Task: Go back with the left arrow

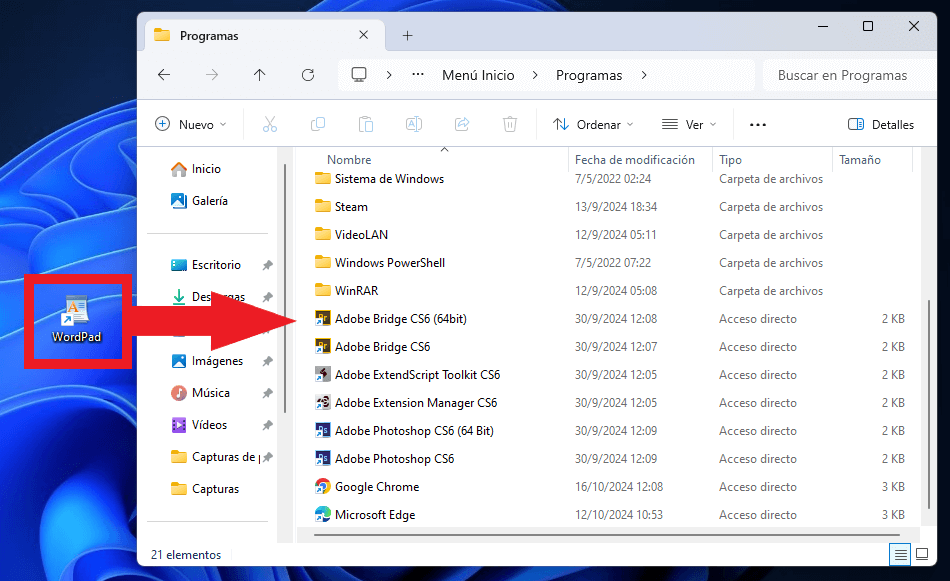Action: [x=164, y=75]
